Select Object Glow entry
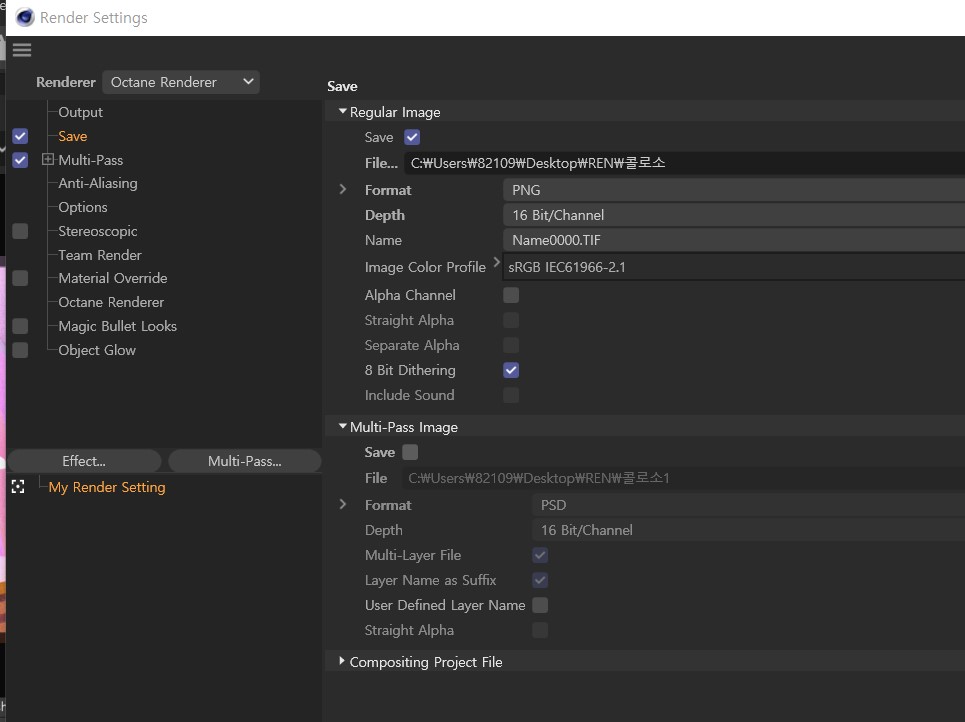 point(97,350)
